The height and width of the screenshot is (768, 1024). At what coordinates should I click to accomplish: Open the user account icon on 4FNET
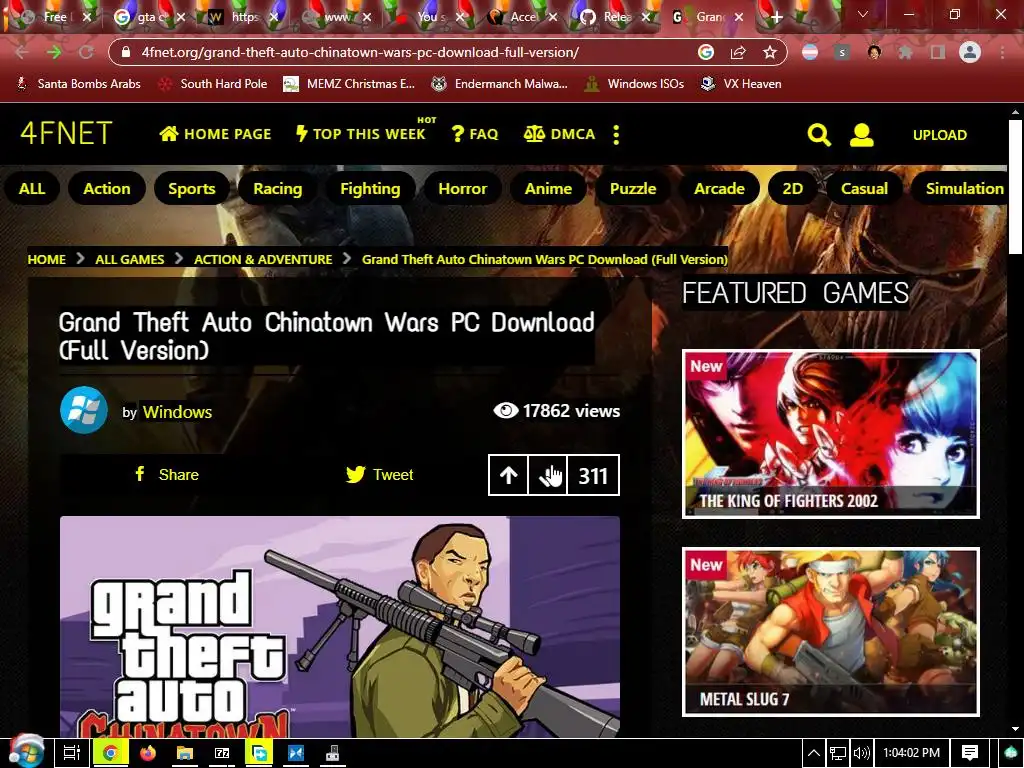tap(861, 135)
